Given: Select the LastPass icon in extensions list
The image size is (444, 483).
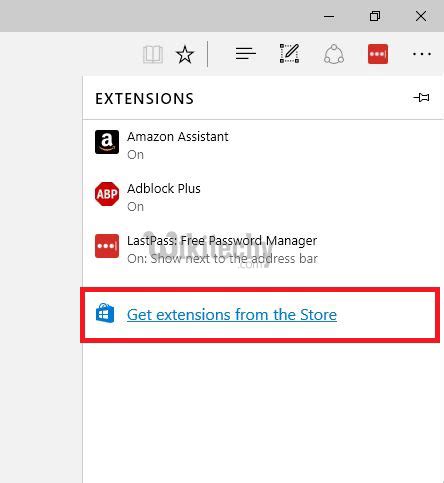Looking at the screenshot, I should tap(107, 246).
